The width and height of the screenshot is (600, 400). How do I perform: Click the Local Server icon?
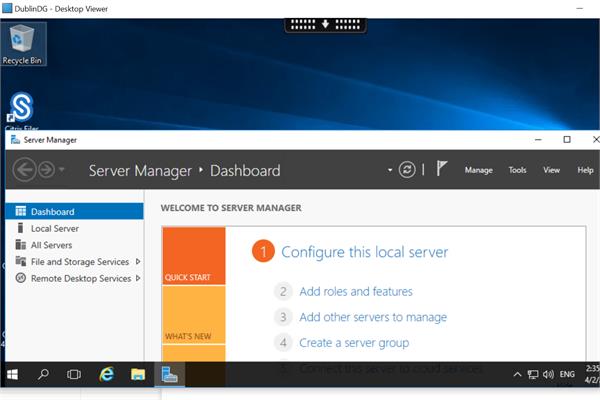[x=21, y=228]
